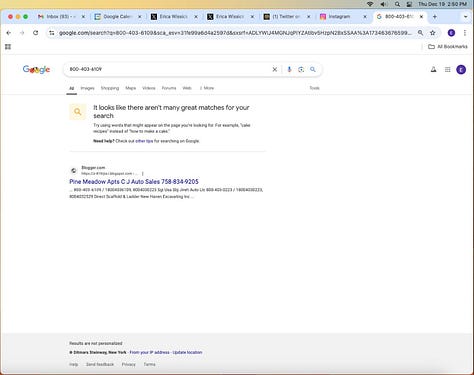The width and height of the screenshot is (474, 375).
Task: Switch to Images results
Action: [87, 88]
